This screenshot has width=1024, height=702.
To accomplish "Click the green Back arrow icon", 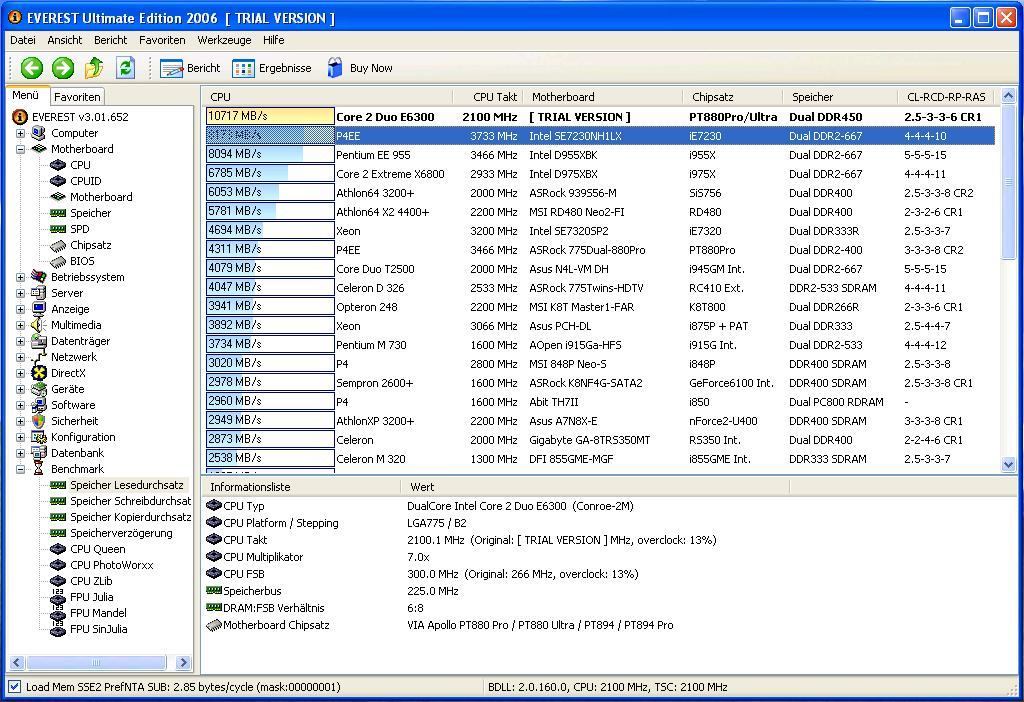I will coord(31,68).
